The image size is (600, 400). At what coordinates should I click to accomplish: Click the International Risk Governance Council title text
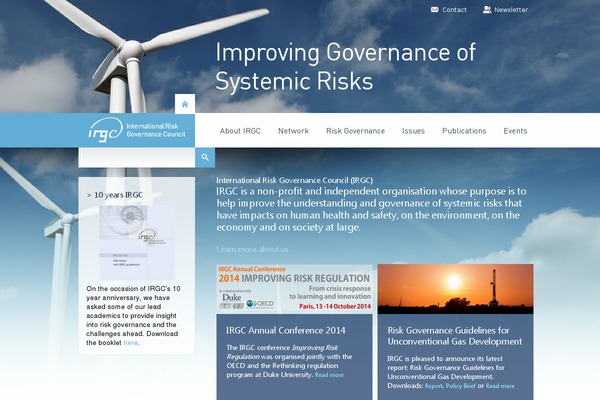[x=294, y=180]
